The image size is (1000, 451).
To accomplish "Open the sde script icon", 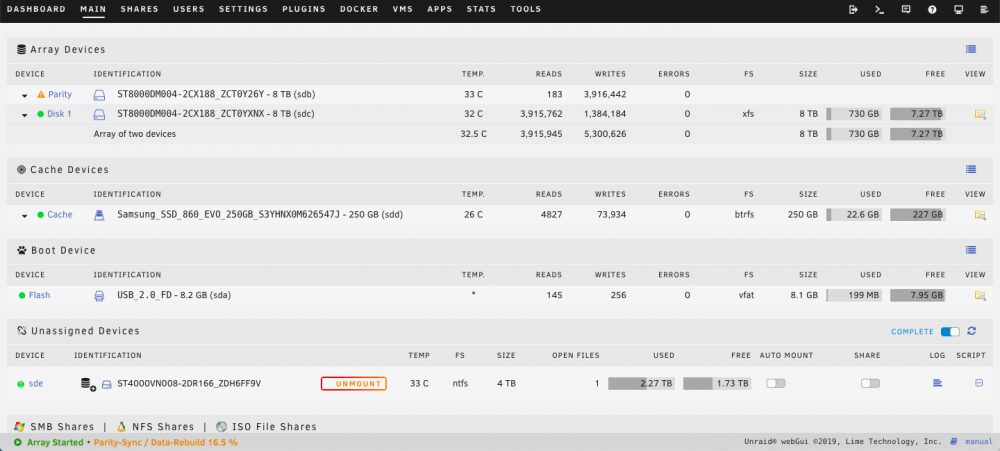I will pyautogui.click(x=979, y=383).
